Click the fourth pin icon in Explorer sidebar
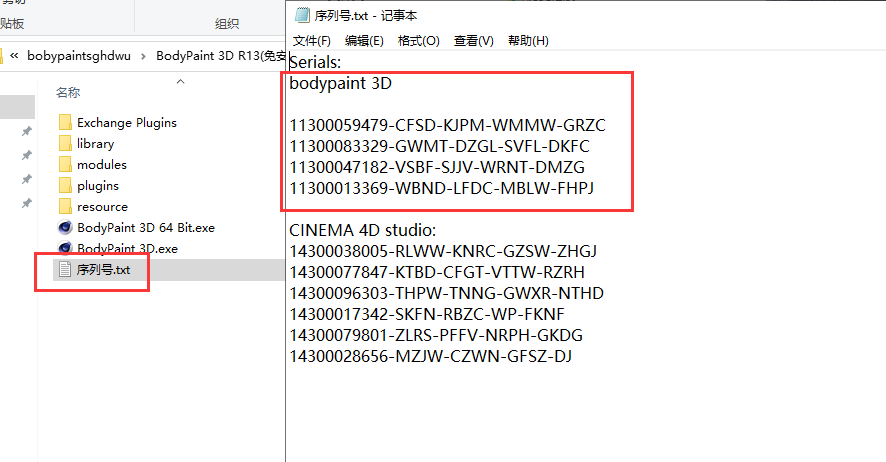886x462 pixels. click(x=26, y=203)
